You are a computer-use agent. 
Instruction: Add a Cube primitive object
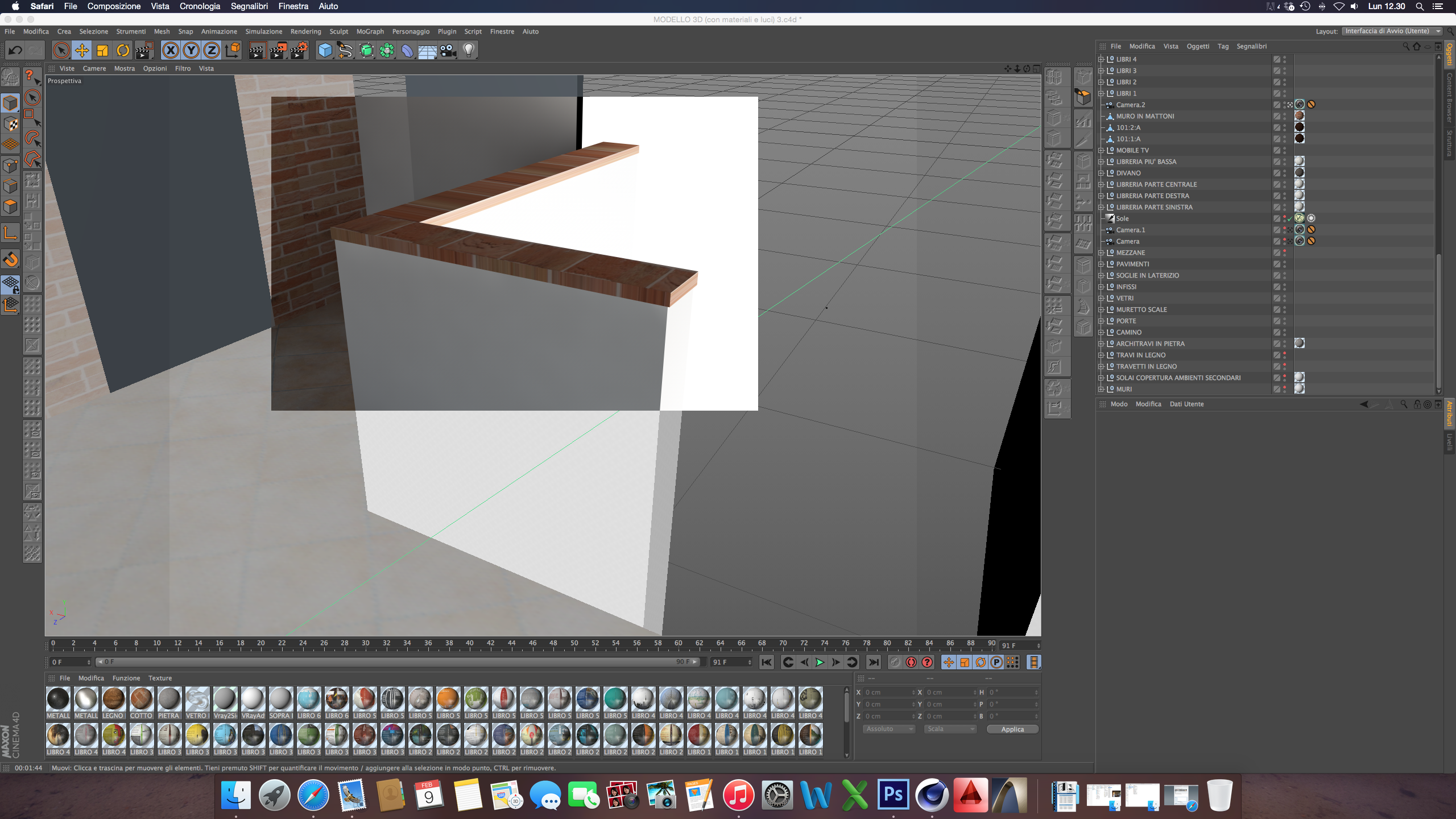click(325, 51)
